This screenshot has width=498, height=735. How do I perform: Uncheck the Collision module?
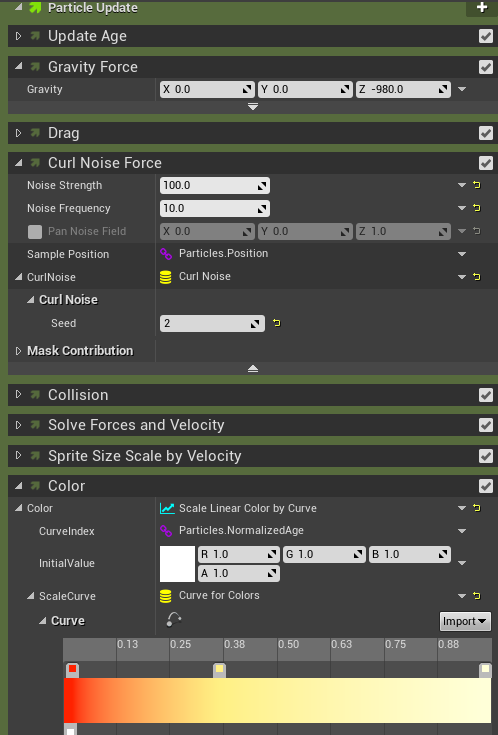pyautogui.click(x=486, y=395)
